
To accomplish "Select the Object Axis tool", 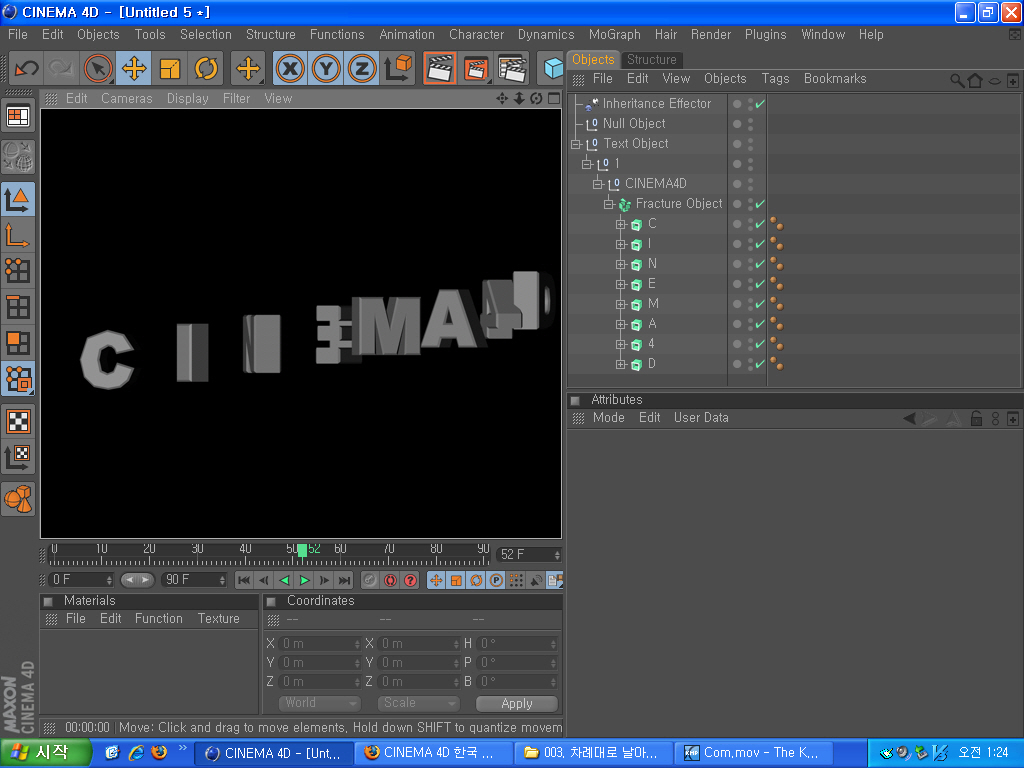I will 18,235.
